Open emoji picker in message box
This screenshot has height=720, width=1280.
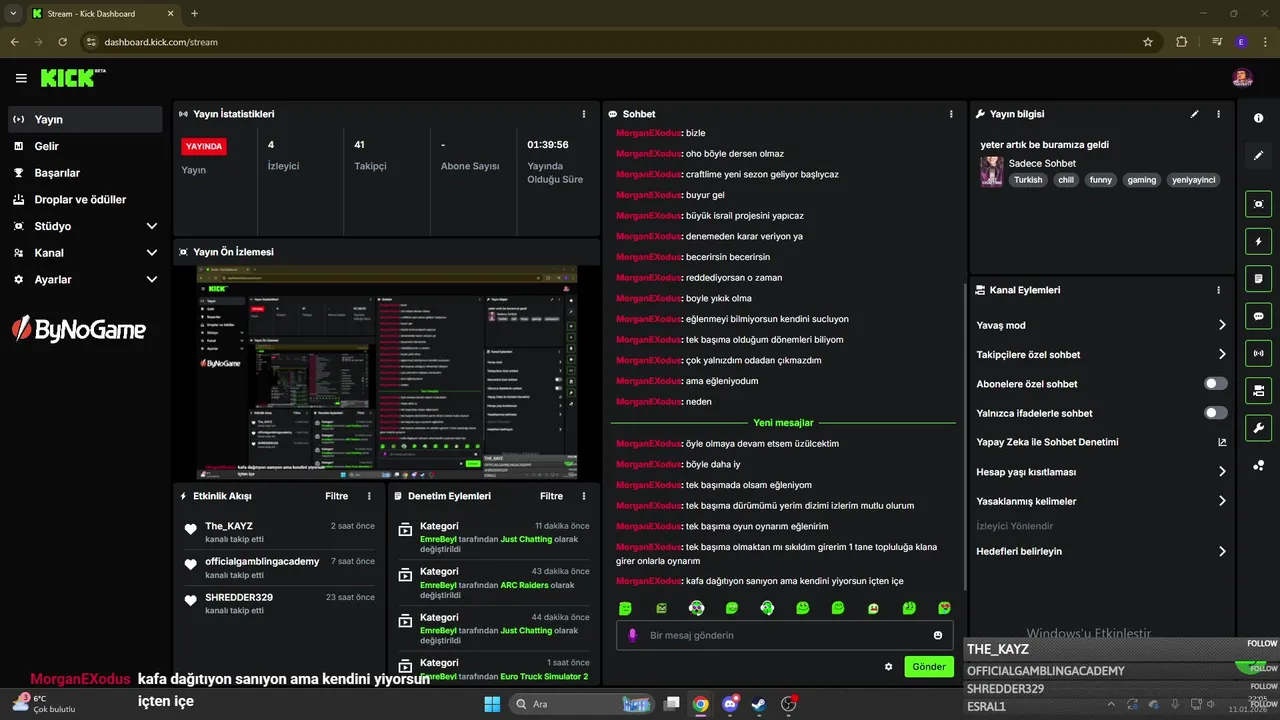tap(938, 635)
